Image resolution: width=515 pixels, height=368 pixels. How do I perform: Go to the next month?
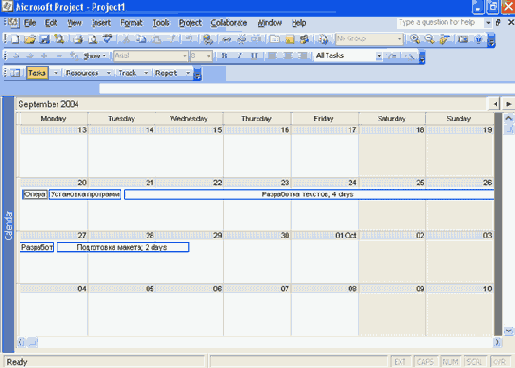pyautogui.click(x=509, y=104)
